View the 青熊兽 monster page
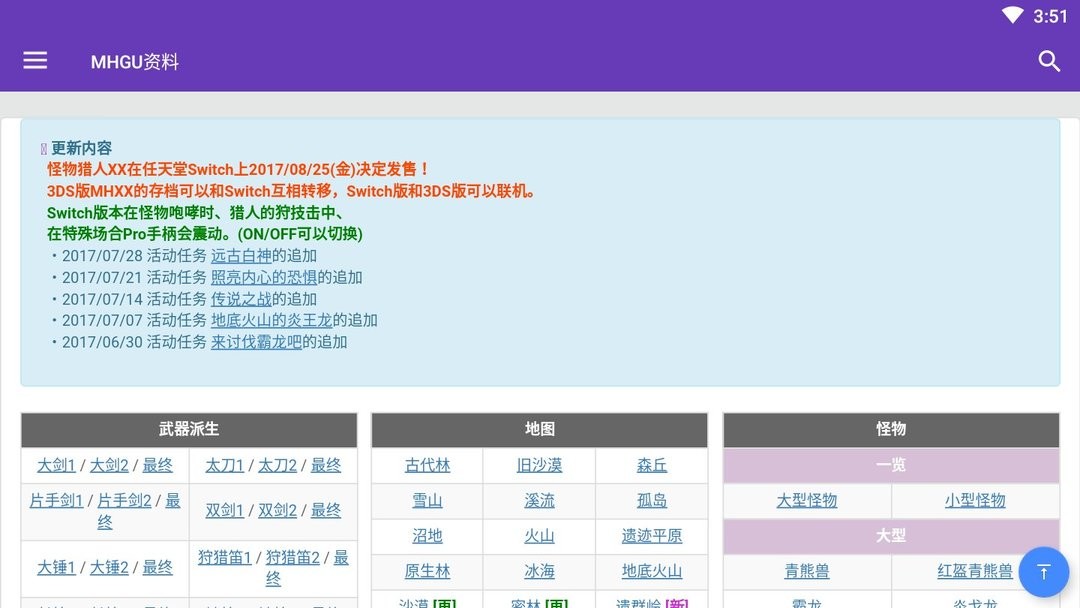The image size is (1080, 608). [806, 571]
